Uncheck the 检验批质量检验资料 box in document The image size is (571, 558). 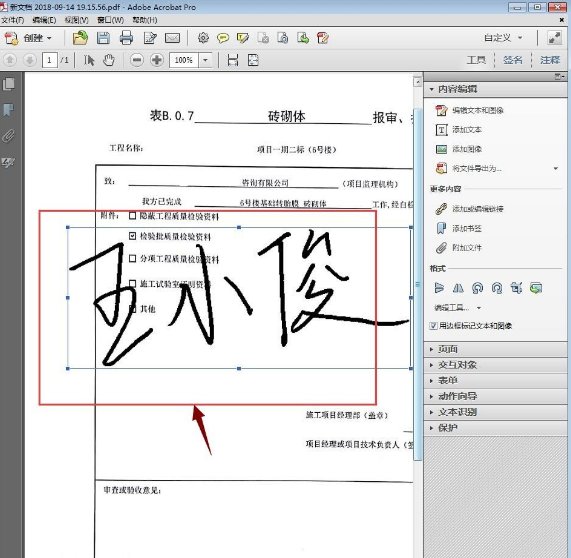click(133, 236)
